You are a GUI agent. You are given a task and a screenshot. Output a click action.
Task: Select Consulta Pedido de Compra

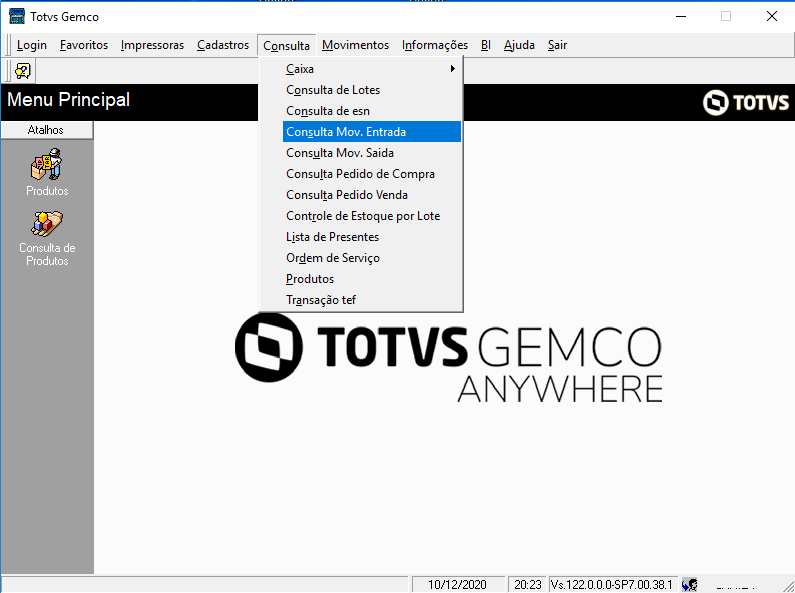pos(372,174)
